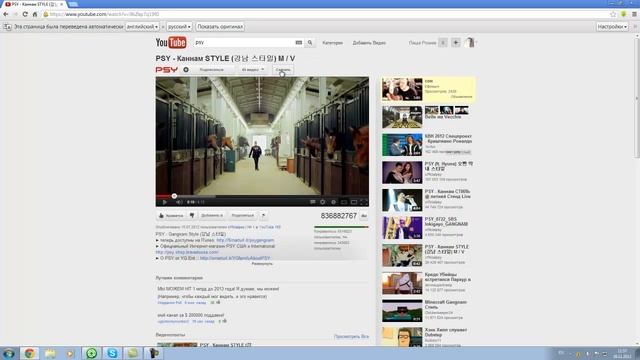Open translate bar Настройки dropdown
The width and height of the screenshot is (640, 360).
click(x=612, y=27)
